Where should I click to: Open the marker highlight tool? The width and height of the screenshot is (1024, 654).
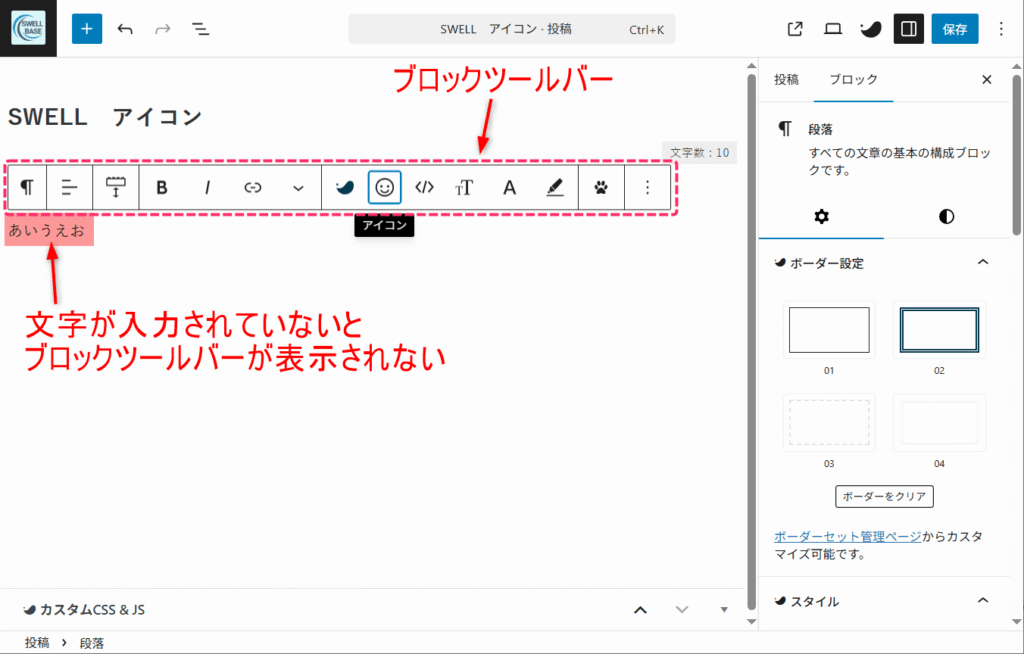tap(554, 188)
